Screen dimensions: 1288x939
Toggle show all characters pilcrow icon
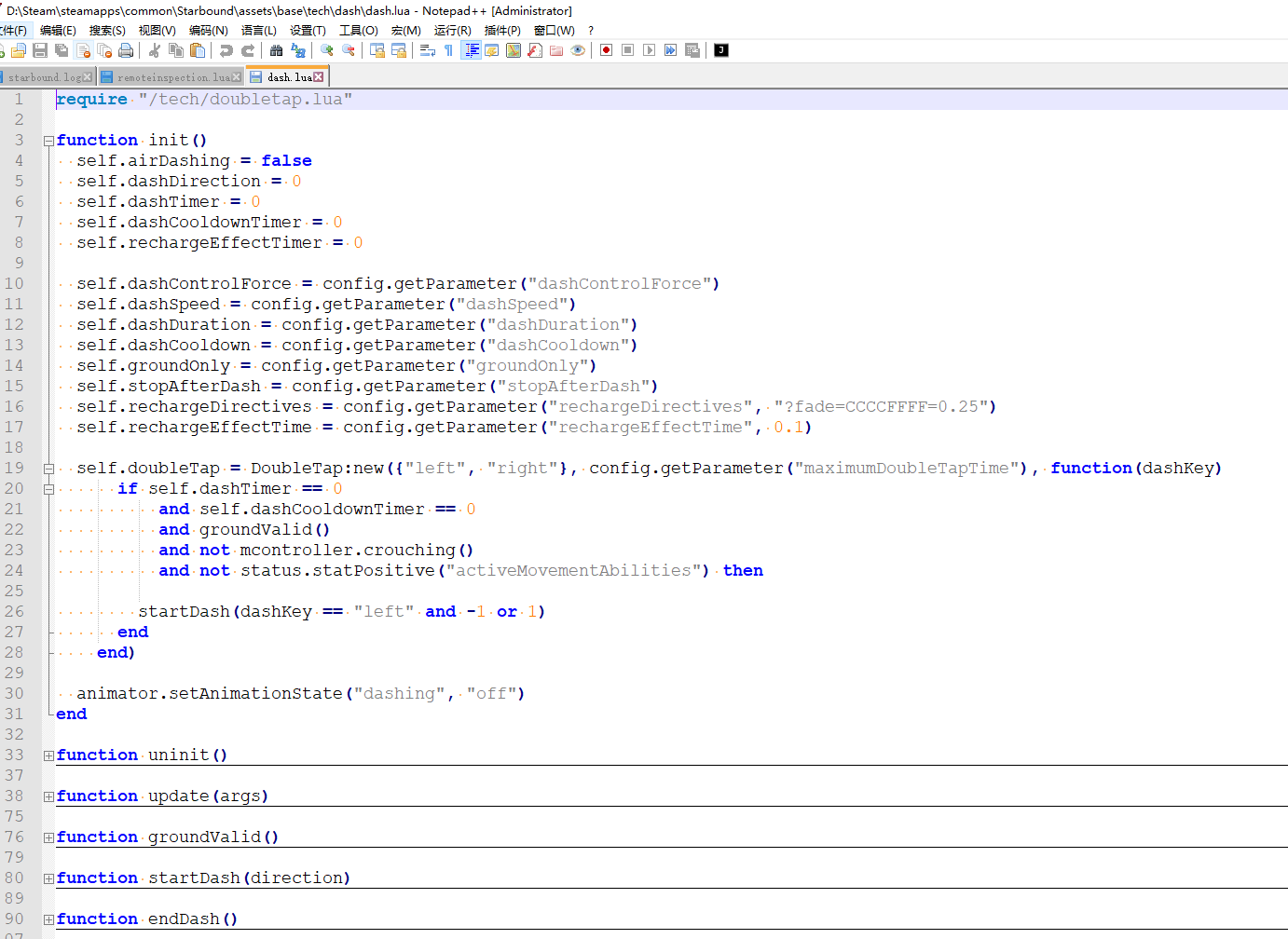pos(449,50)
